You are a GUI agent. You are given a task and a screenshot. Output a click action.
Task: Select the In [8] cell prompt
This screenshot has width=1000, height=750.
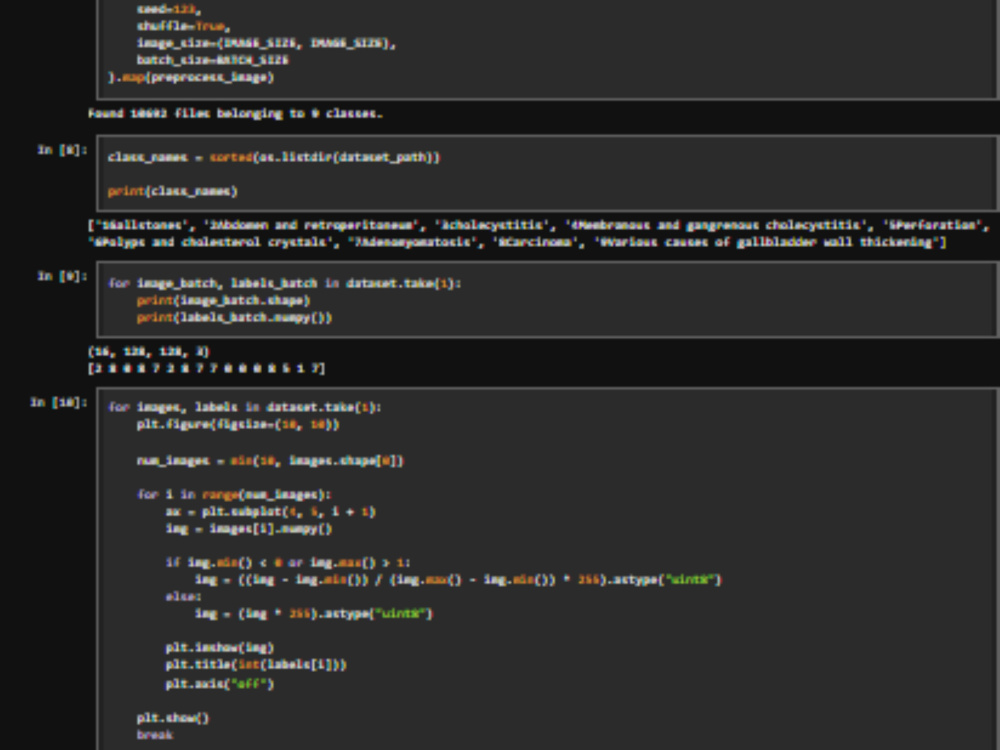tap(62, 151)
